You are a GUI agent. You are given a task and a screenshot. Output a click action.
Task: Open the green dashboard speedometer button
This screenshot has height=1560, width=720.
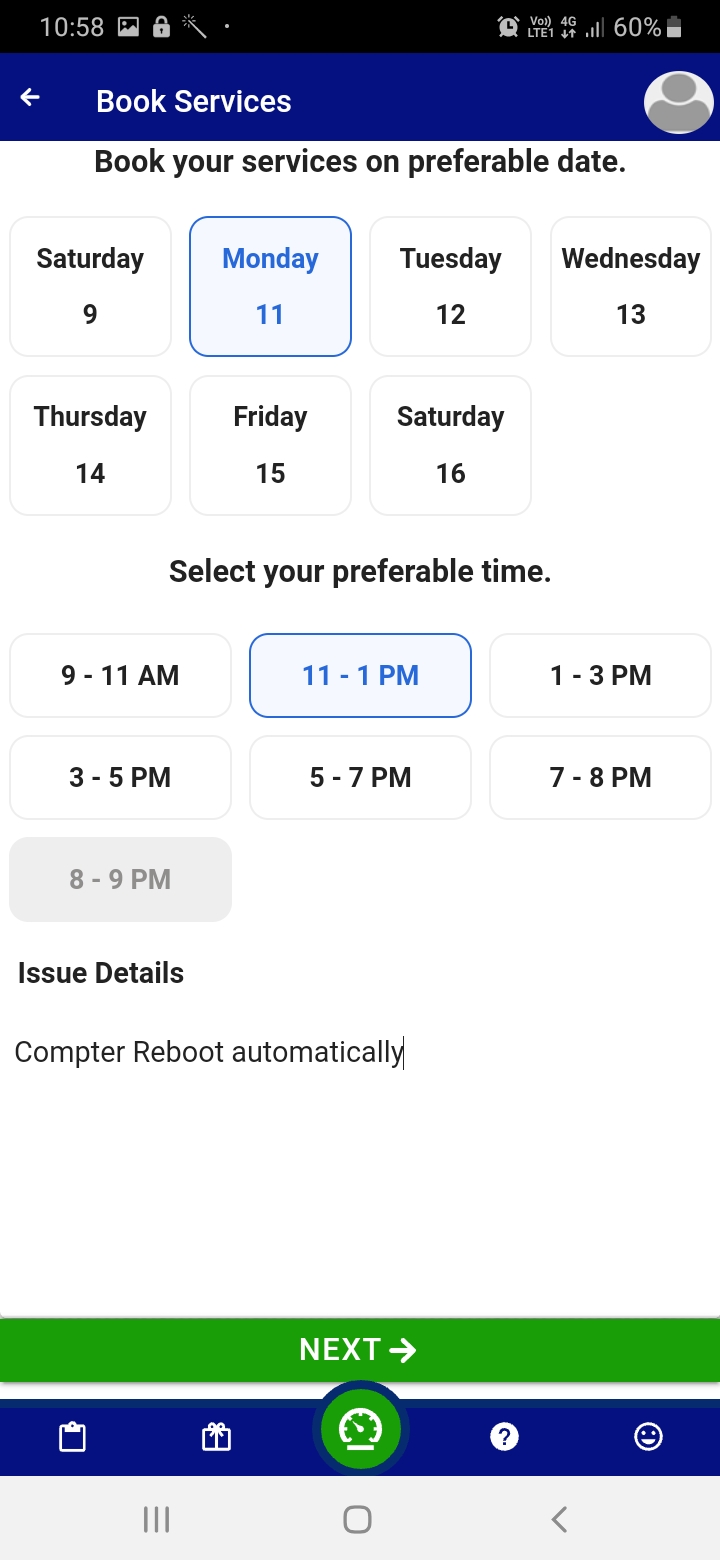point(360,1430)
